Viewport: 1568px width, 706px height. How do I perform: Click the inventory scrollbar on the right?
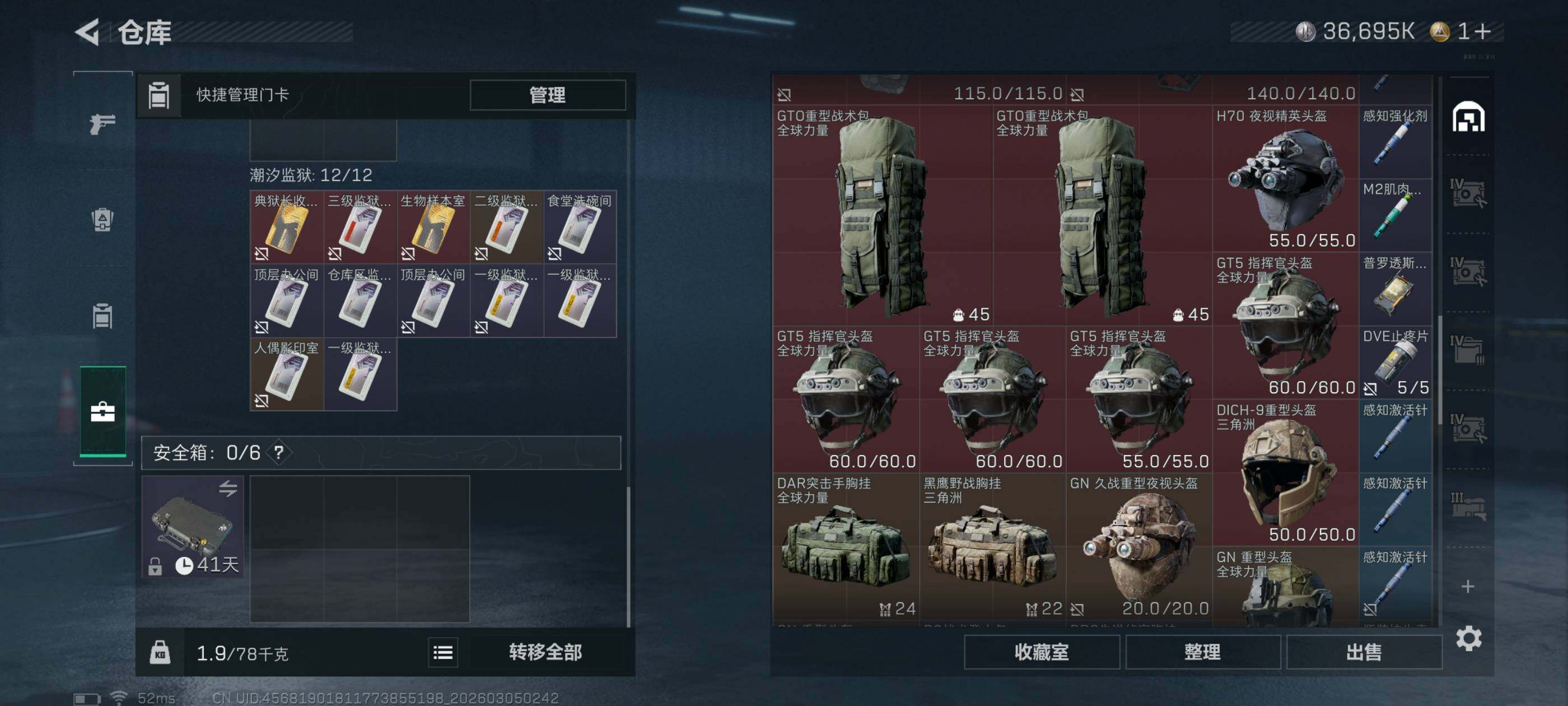[1440, 369]
